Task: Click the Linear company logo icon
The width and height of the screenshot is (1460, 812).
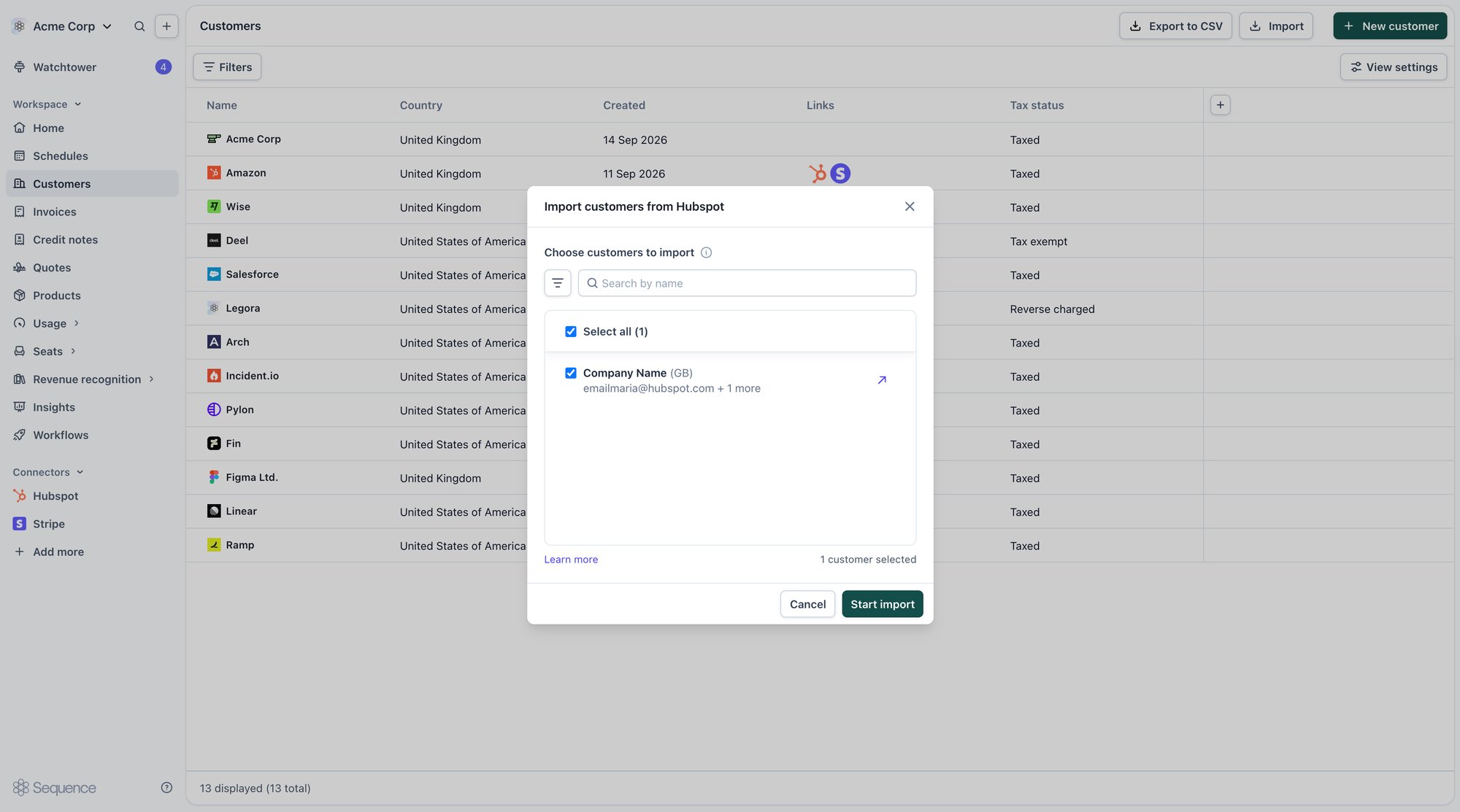Action: (x=214, y=511)
